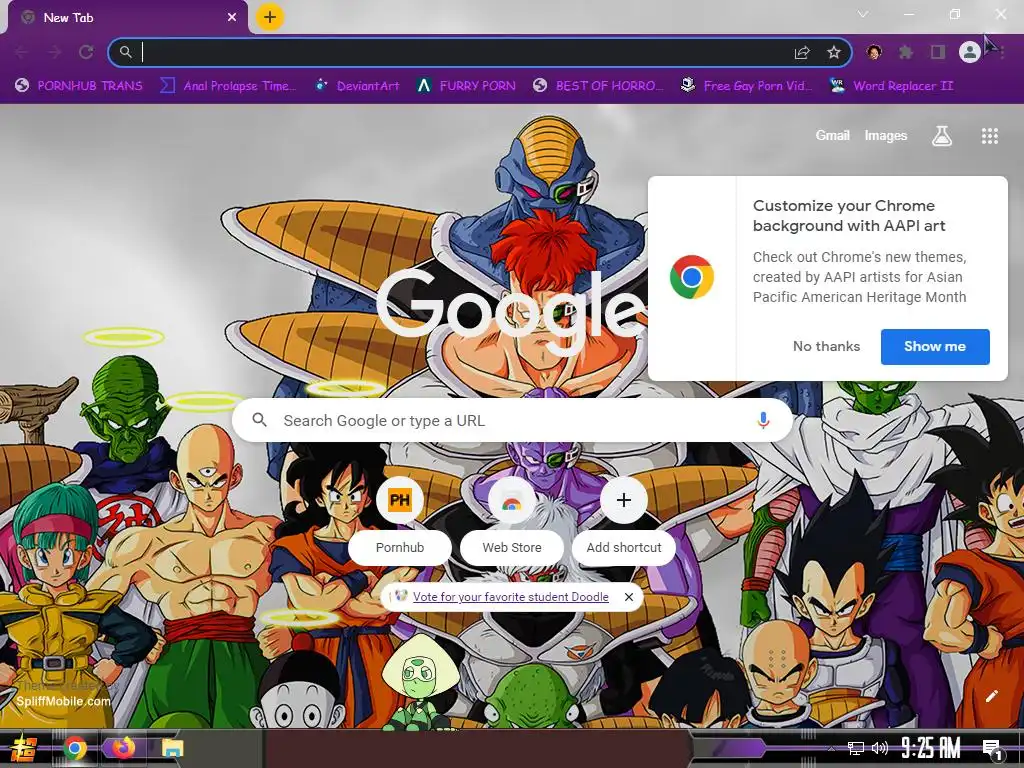Open the Extensions puzzle piece menu
1024x768 pixels.
coord(906,52)
